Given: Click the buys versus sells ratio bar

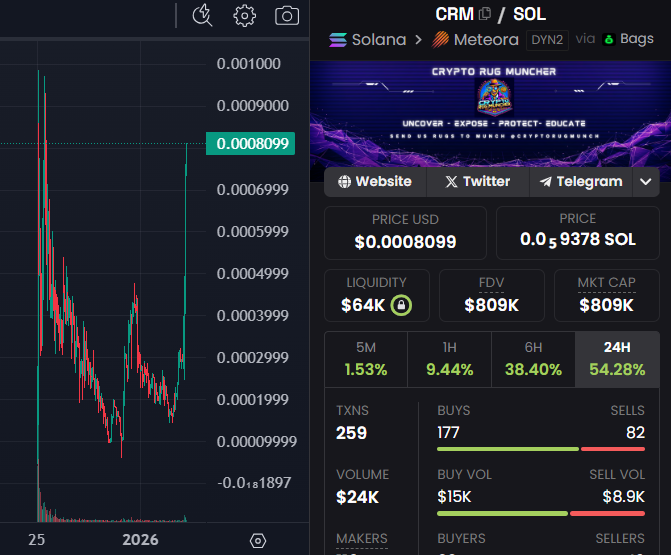Looking at the screenshot, I should [541, 449].
